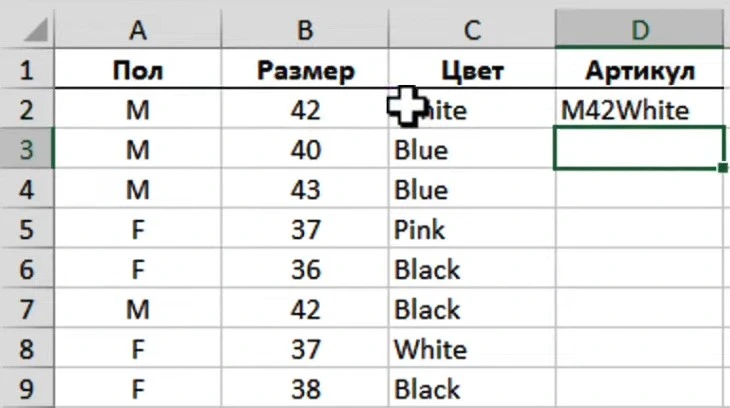Select column A header
This screenshot has height=408, width=730.
click(137, 30)
